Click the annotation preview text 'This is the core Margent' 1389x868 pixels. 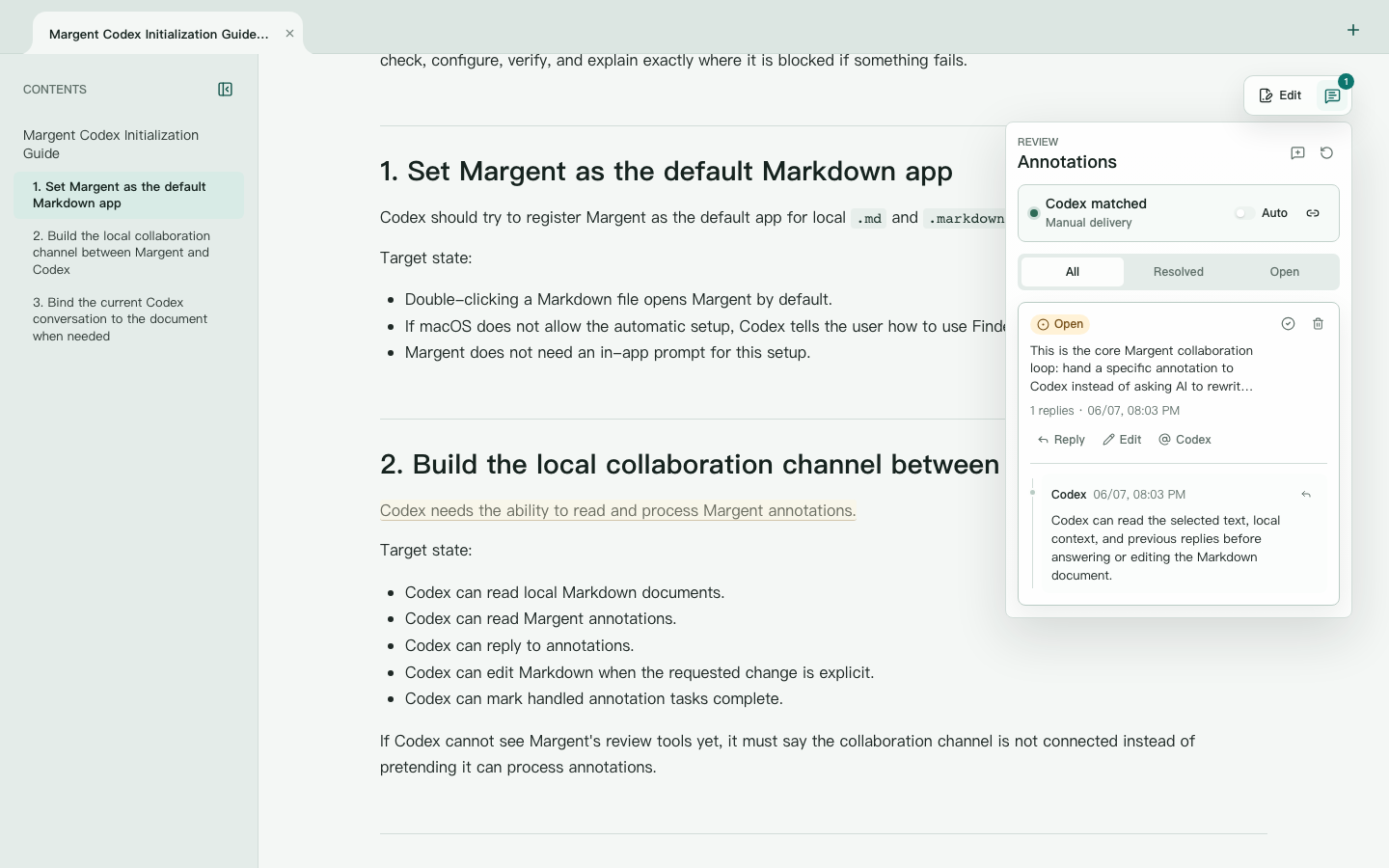1142,368
